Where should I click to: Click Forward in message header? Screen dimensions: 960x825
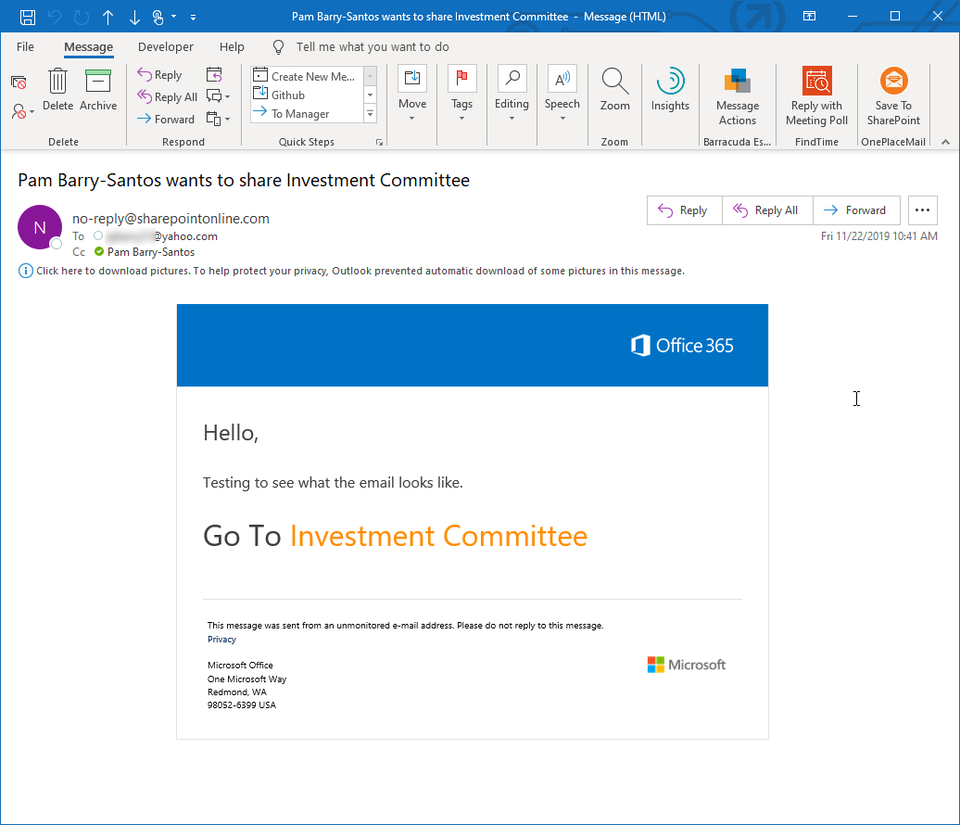click(856, 211)
